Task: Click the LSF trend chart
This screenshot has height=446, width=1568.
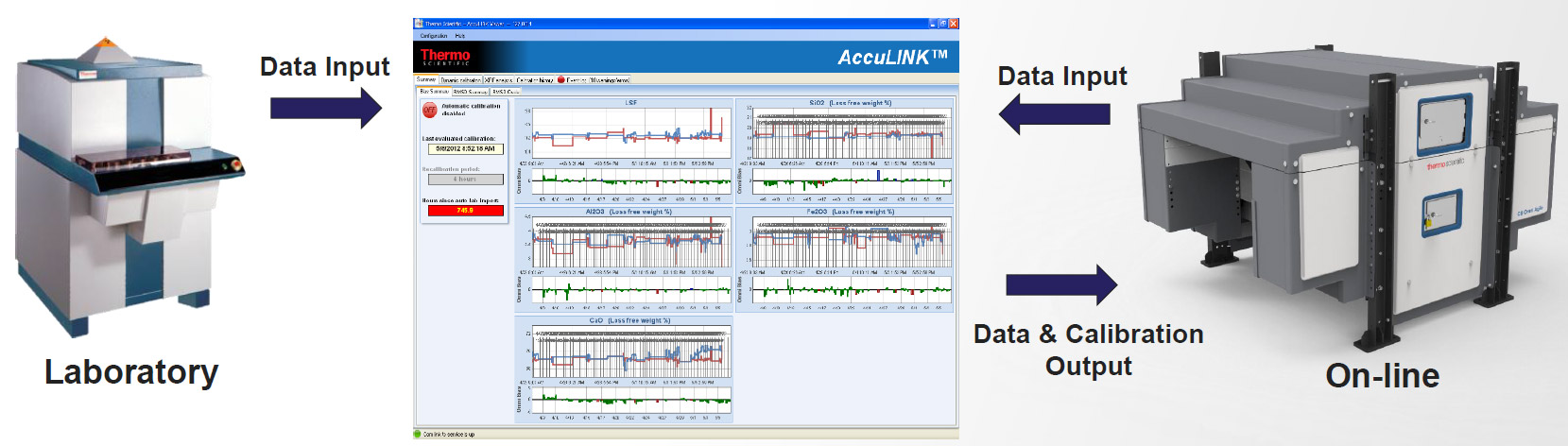Action: pos(629,131)
